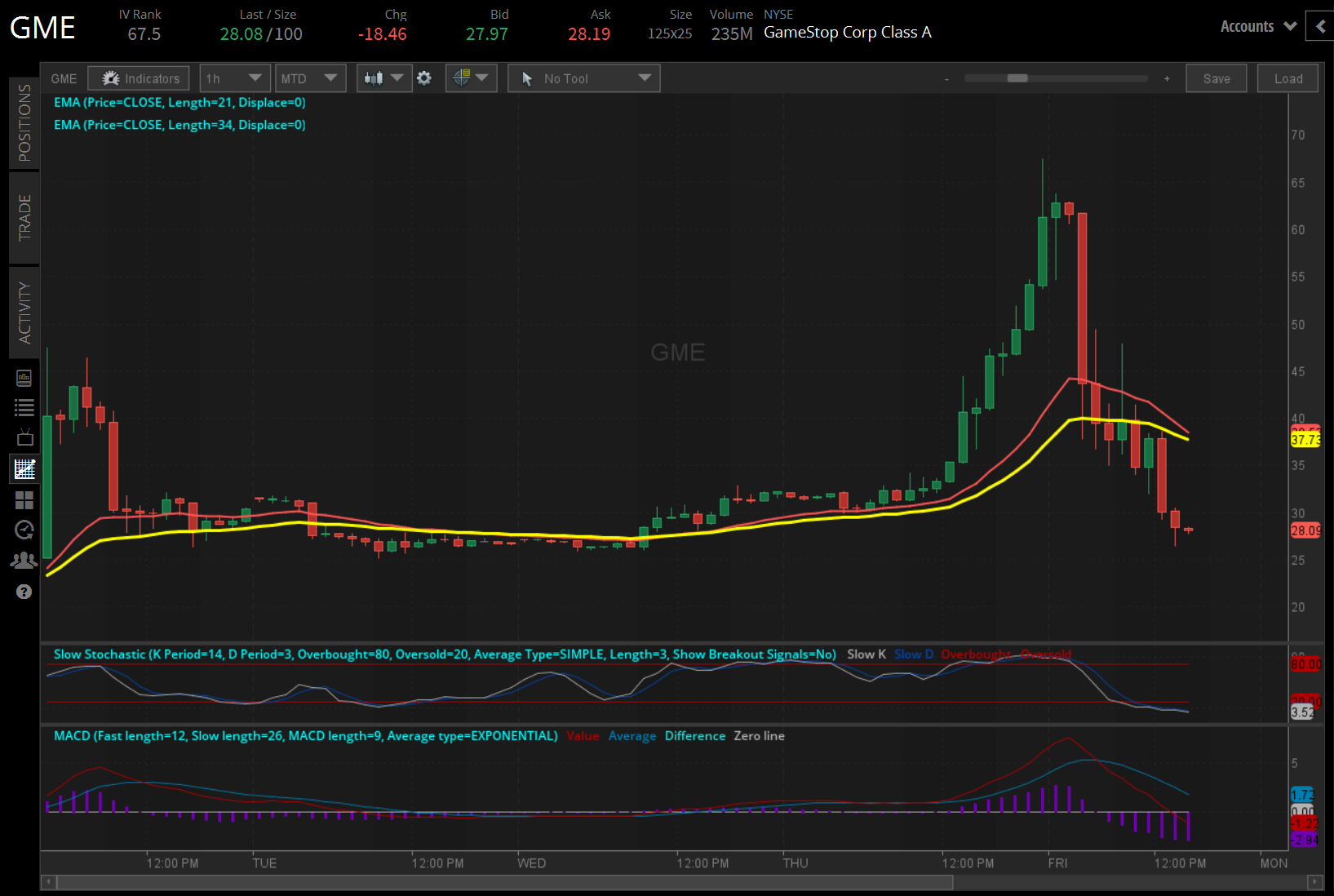1334x896 pixels.
Task: Save the current chart layout
Action: tap(1216, 78)
